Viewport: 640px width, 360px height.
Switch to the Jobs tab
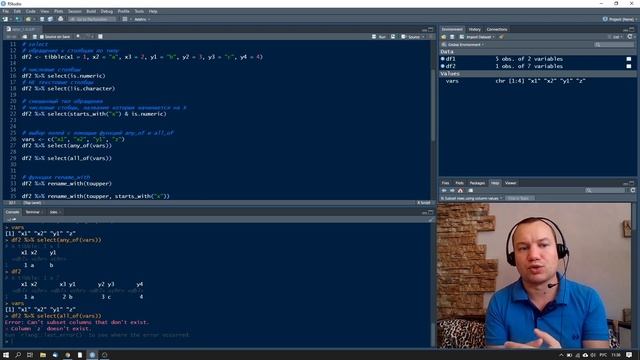pyautogui.click(x=54, y=212)
